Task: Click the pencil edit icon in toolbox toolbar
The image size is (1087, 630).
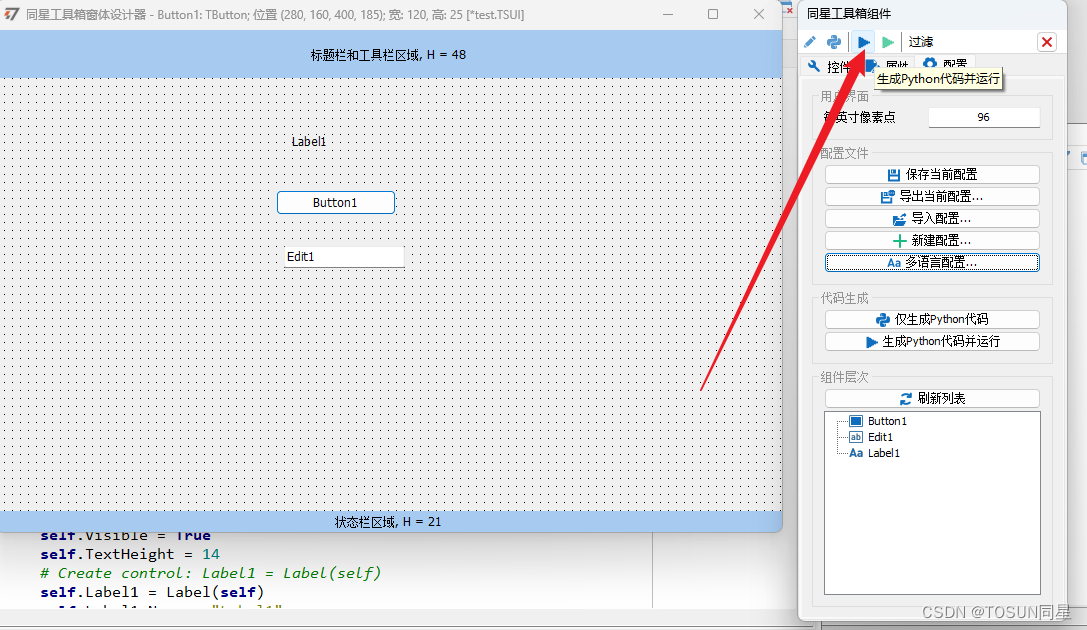Action: click(x=810, y=42)
